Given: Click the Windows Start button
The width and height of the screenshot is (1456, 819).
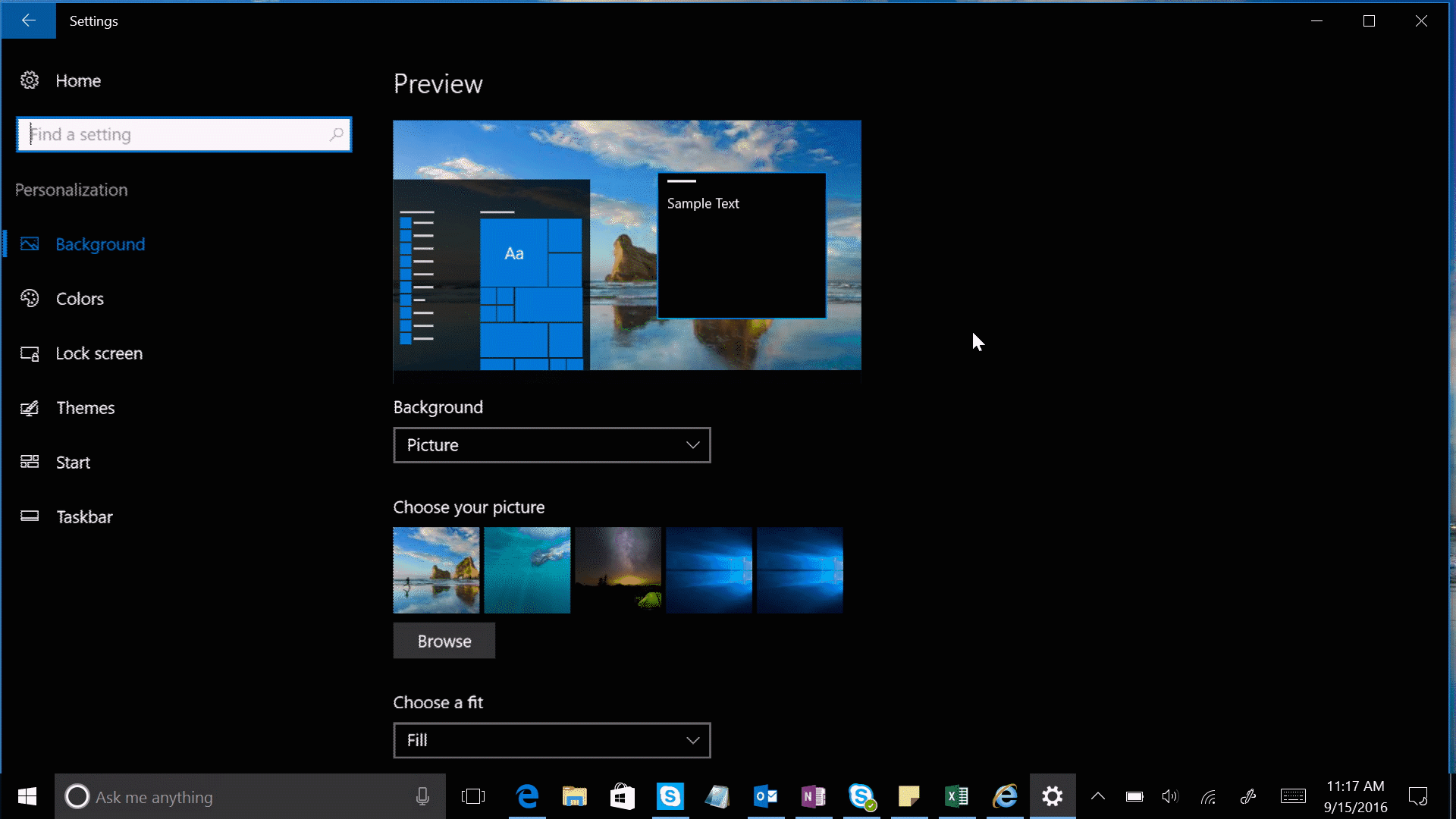Looking at the screenshot, I should click(x=27, y=797).
